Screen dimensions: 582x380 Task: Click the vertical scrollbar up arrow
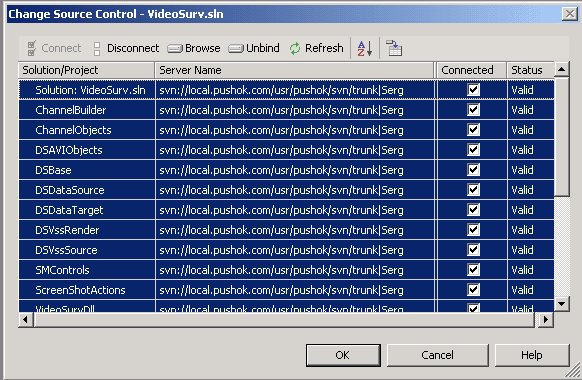point(562,69)
